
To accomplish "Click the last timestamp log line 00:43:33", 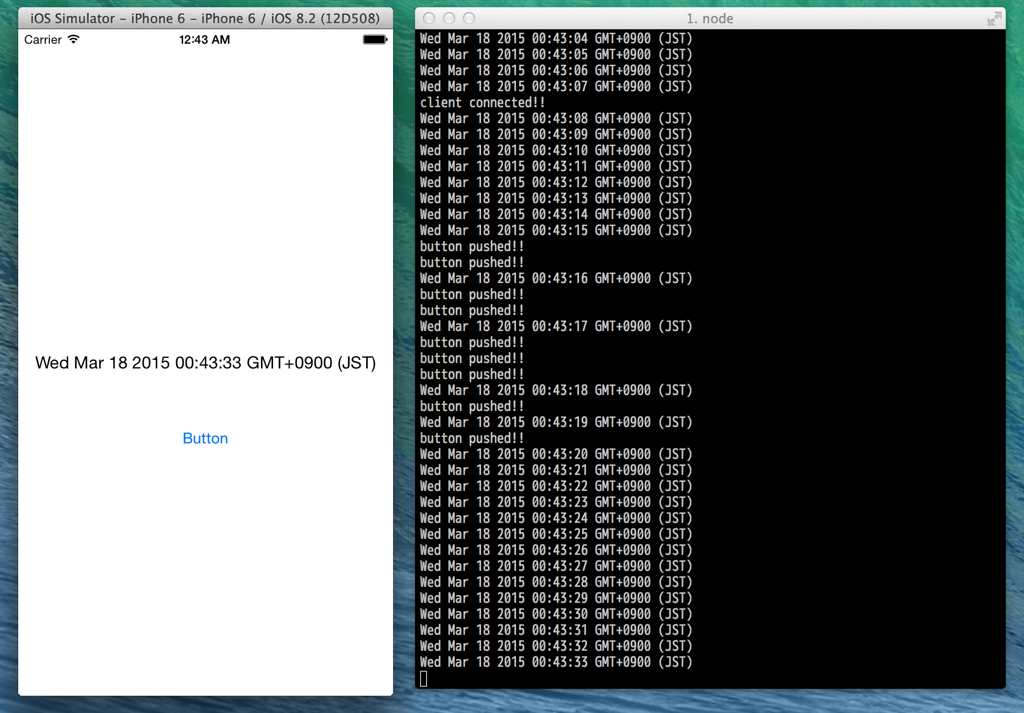I will pos(555,661).
